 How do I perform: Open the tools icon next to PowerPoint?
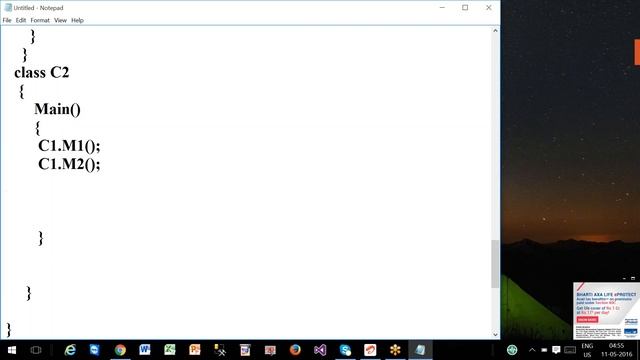point(220,350)
